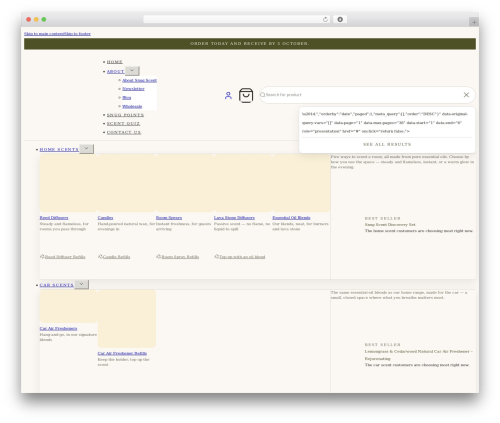
Task: Click Lemongrass & Cedarwood Car Air Freshener text
Action: [418, 355]
